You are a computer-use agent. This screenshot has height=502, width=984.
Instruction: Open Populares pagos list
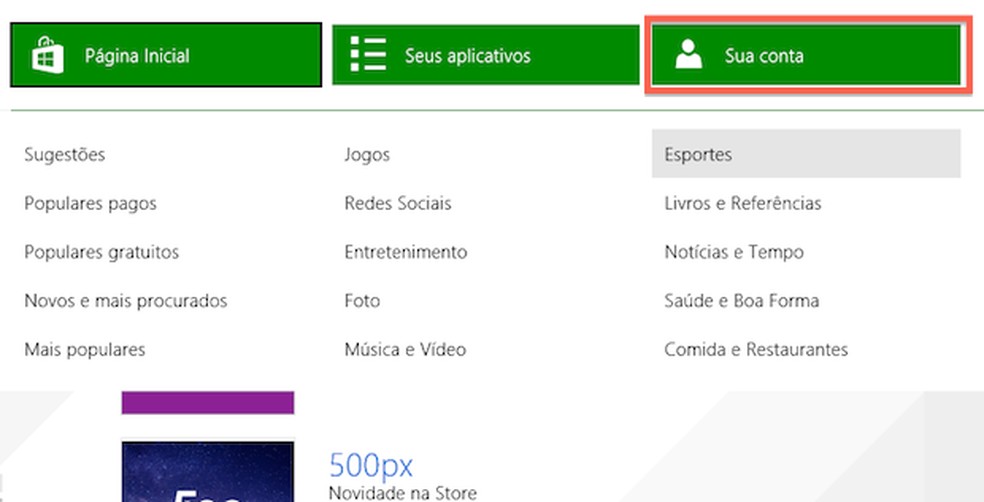tap(90, 204)
